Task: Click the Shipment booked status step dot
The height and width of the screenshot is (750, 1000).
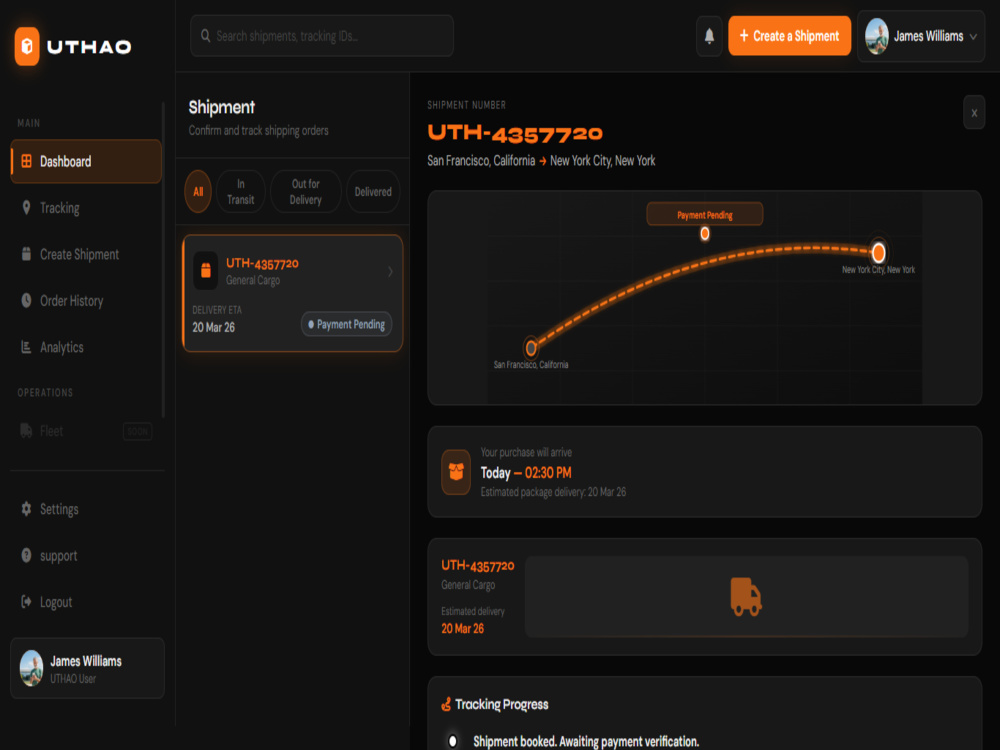Action: click(x=452, y=741)
